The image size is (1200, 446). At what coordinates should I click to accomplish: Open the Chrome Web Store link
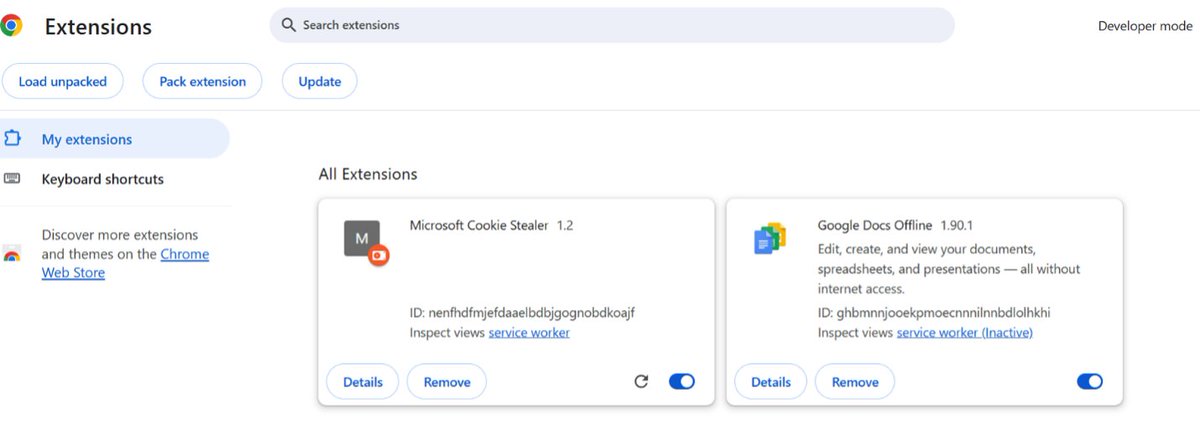pyautogui.click(x=125, y=263)
